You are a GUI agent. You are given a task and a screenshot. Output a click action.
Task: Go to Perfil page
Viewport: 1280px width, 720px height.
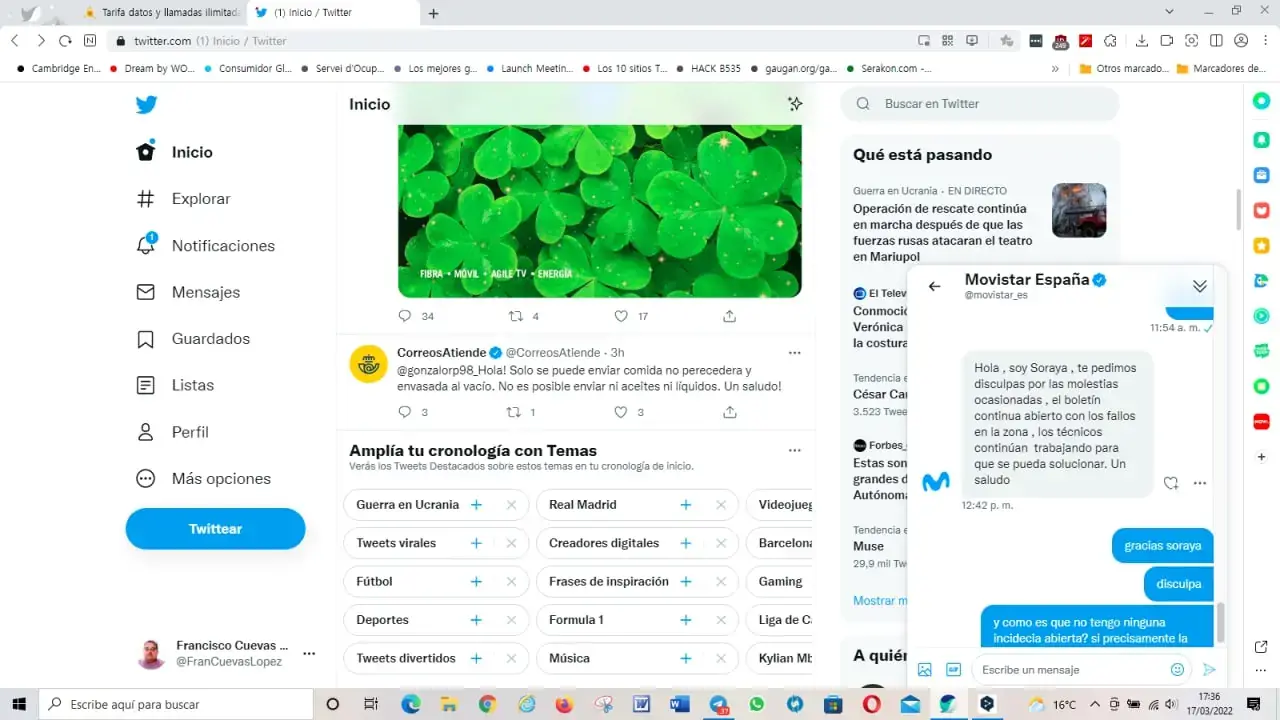[x=172, y=432]
